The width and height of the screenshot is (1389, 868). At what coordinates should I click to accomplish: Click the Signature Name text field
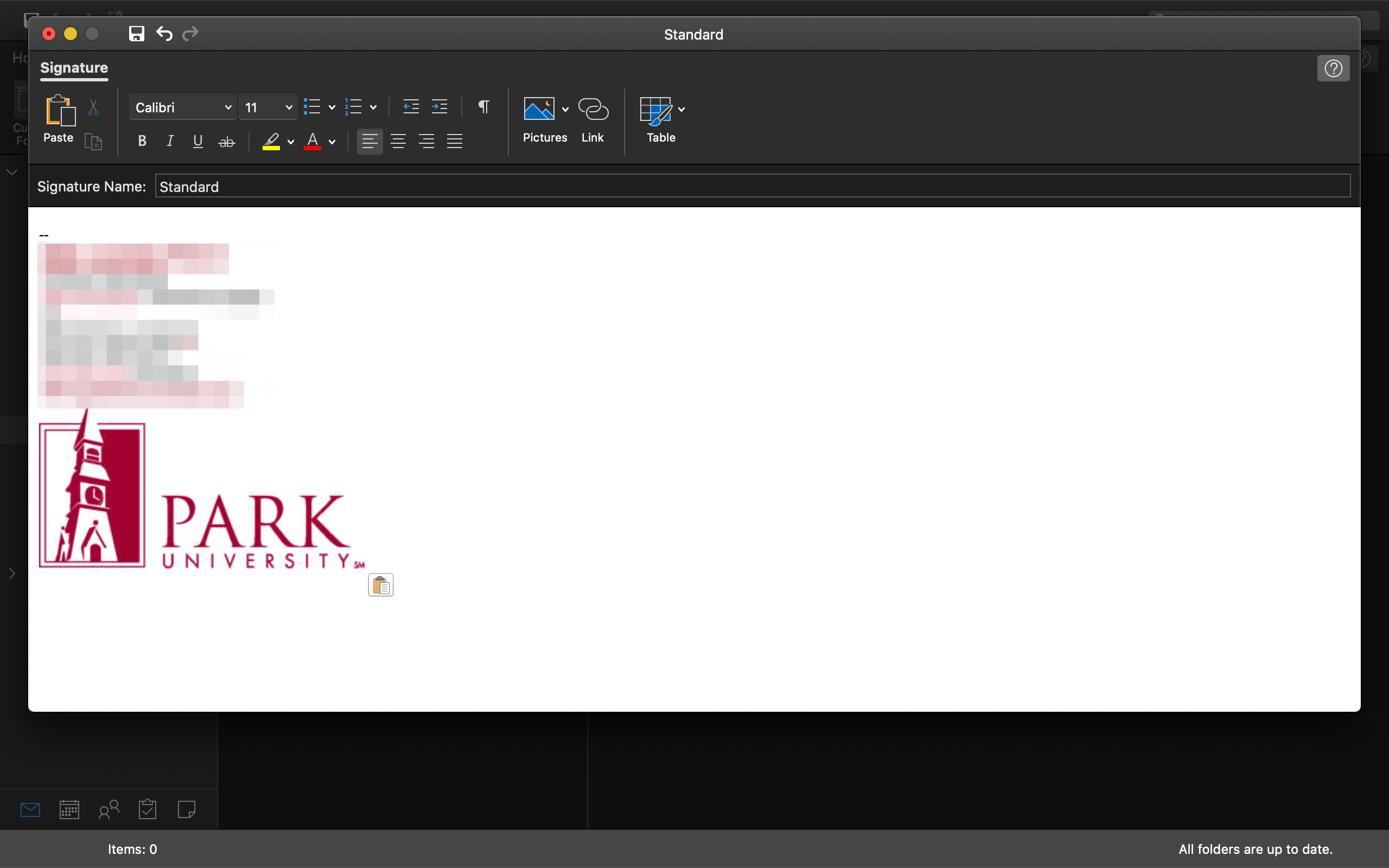point(752,187)
